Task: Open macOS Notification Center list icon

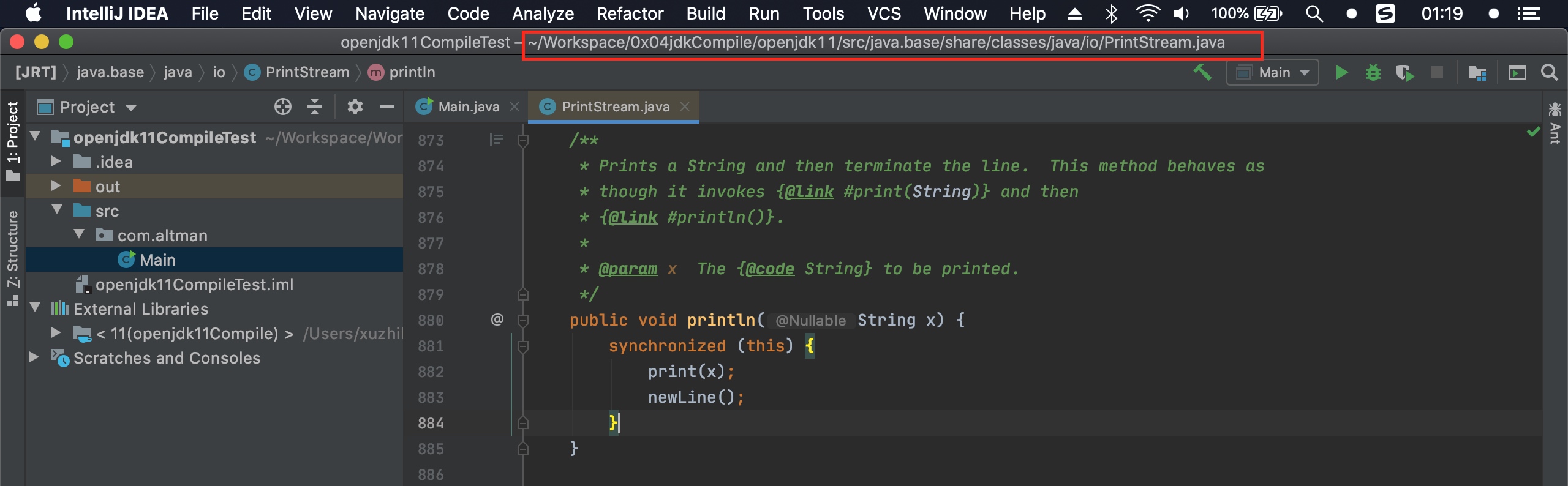Action: (1529, 13)
